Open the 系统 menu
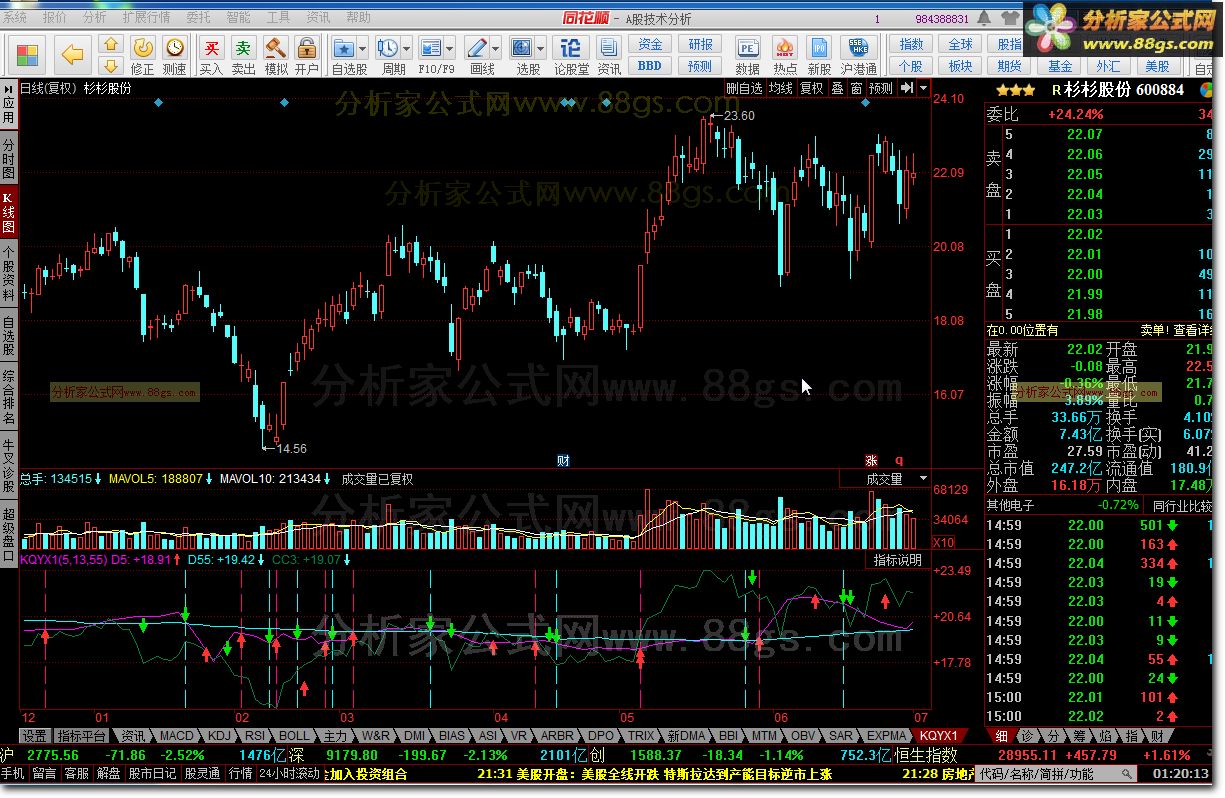1225x798 pixels. click(15, 18)
